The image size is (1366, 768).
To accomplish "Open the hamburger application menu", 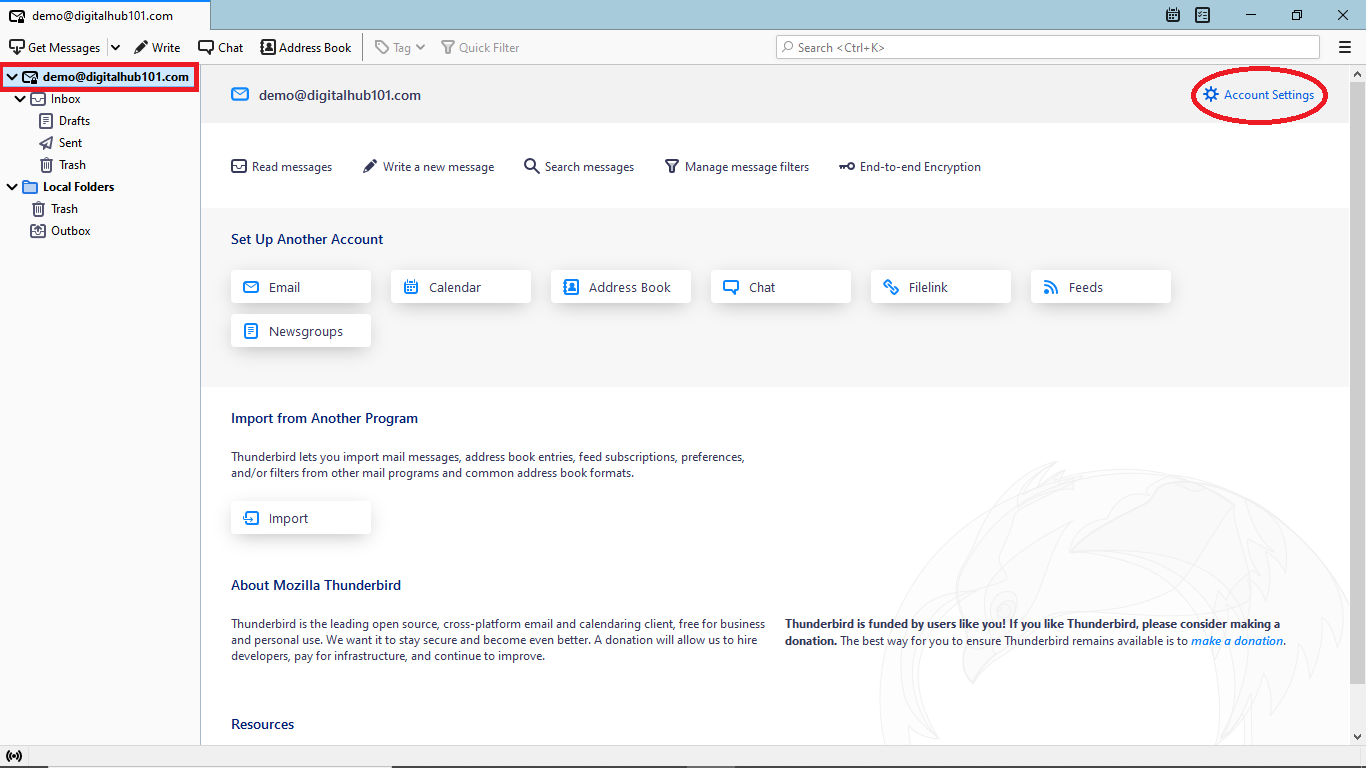I will pos(1345,47).
